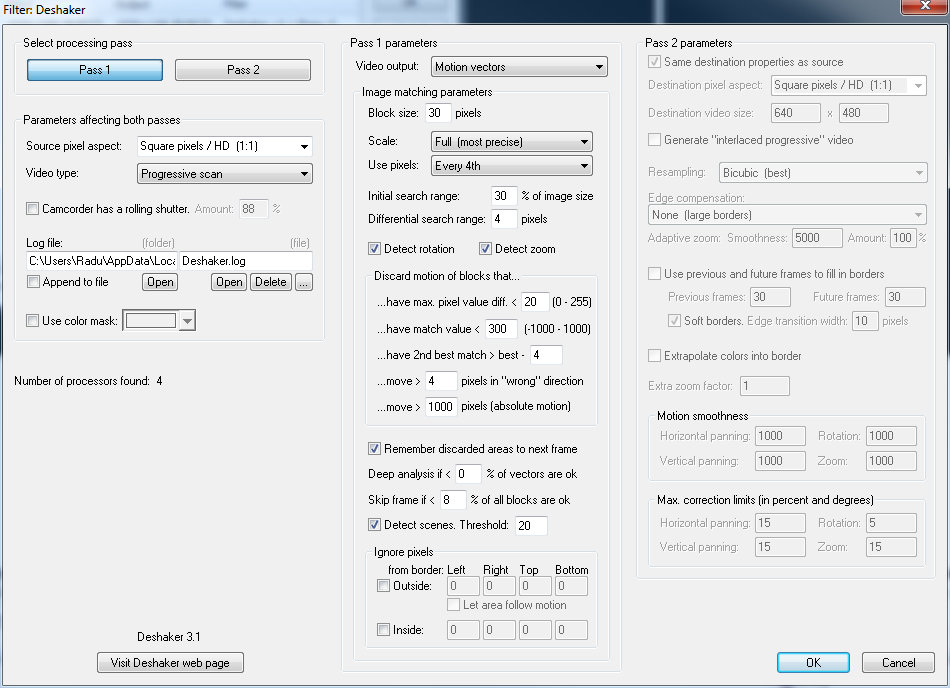
Task: Click the Deshaker.log file name field
Action: 245,261
